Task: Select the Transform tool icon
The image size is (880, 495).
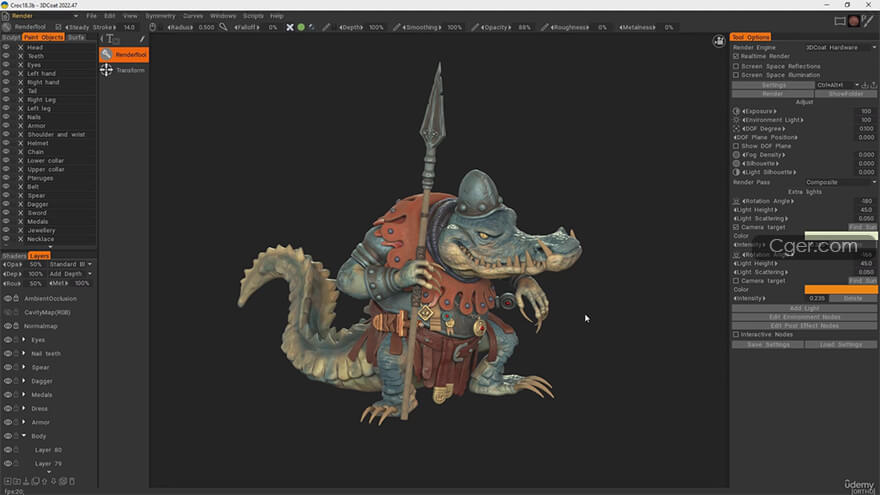Action: click(x=106, y=70)
